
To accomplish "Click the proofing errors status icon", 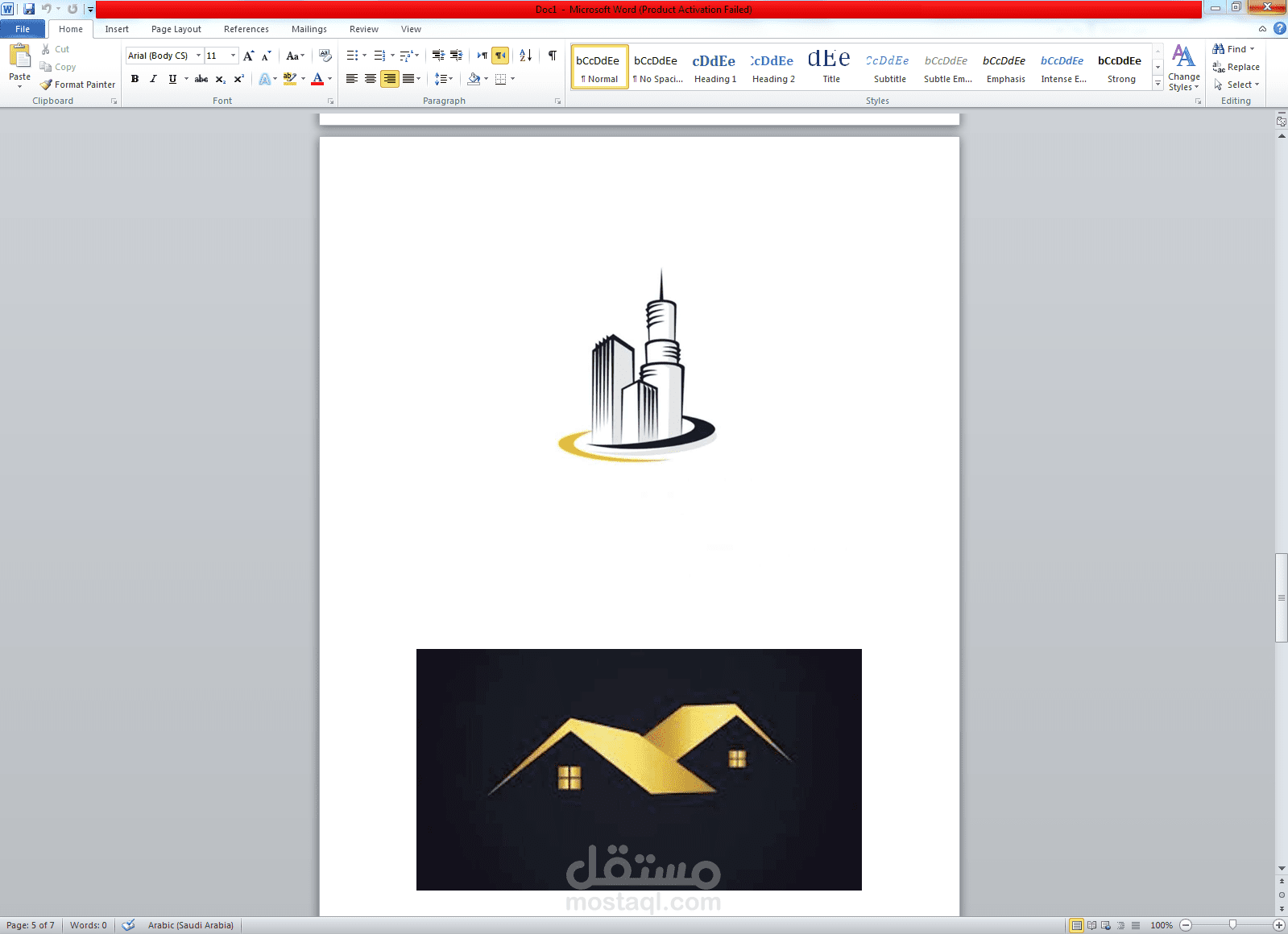I will click(x=128, y=925).
